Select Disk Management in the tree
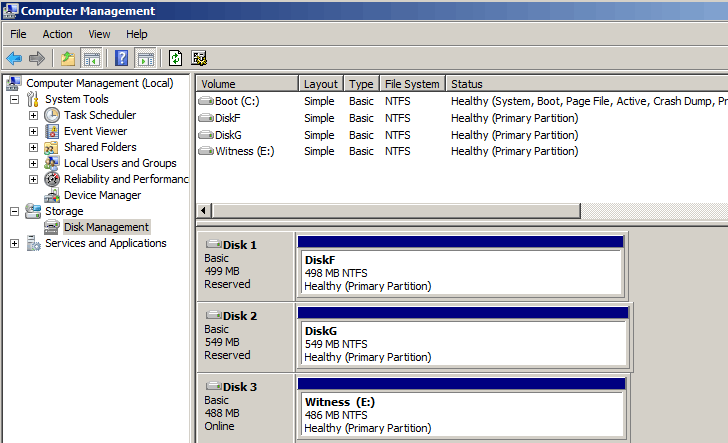 point(106,228)
